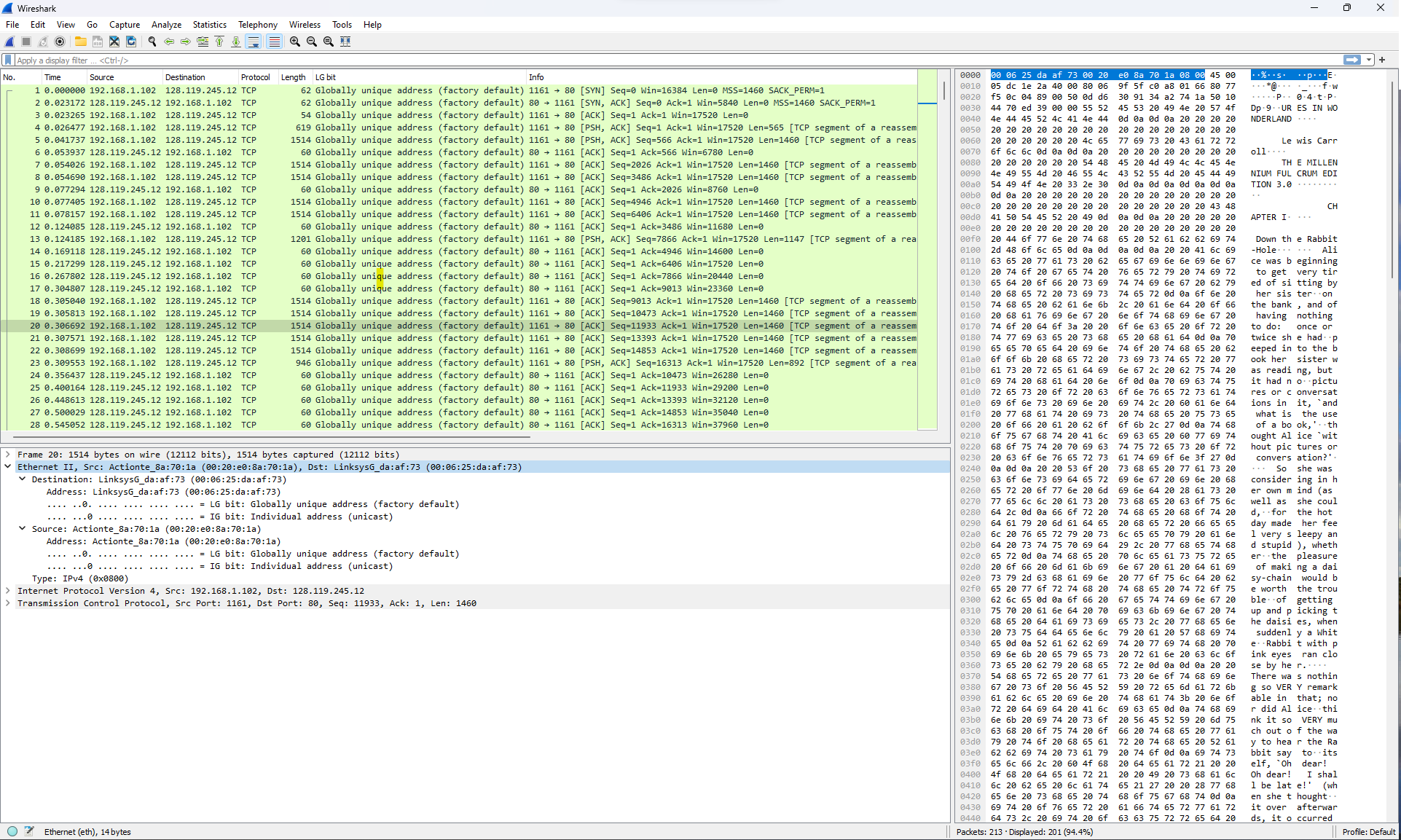Toggle automatic scrolling during live capture

click(253, 42)
